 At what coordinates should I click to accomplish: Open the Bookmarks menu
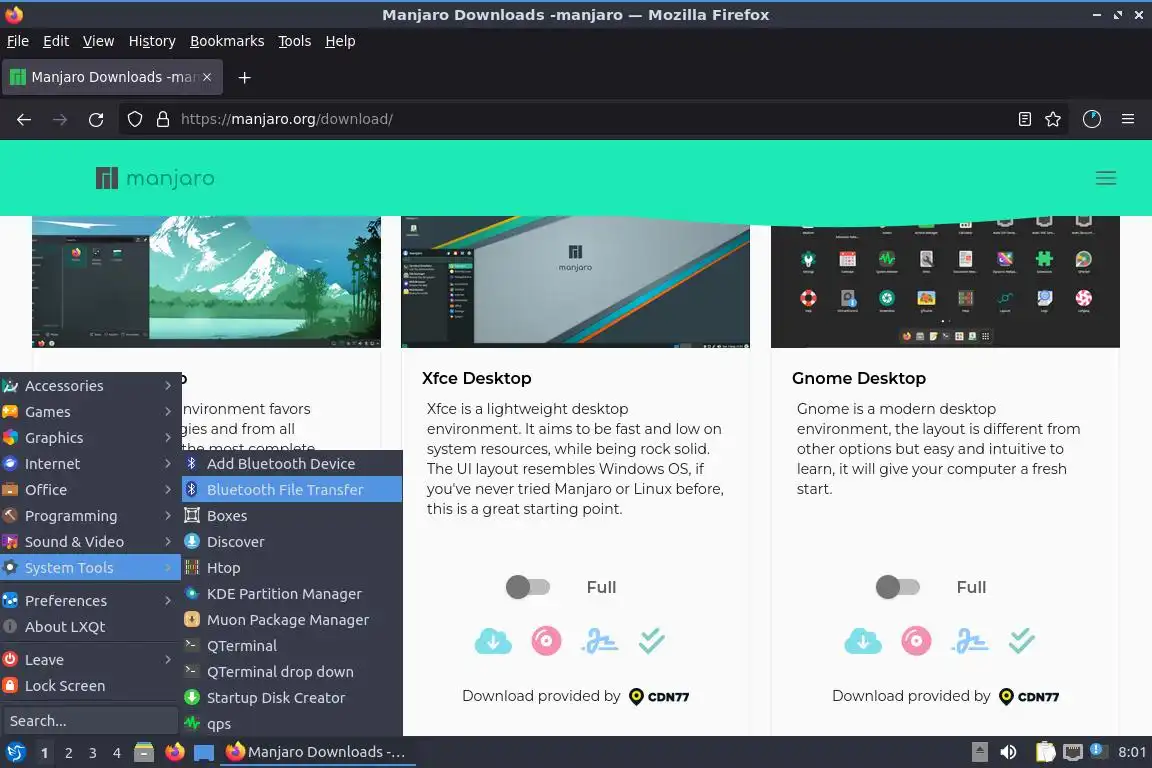pos(227,41)
